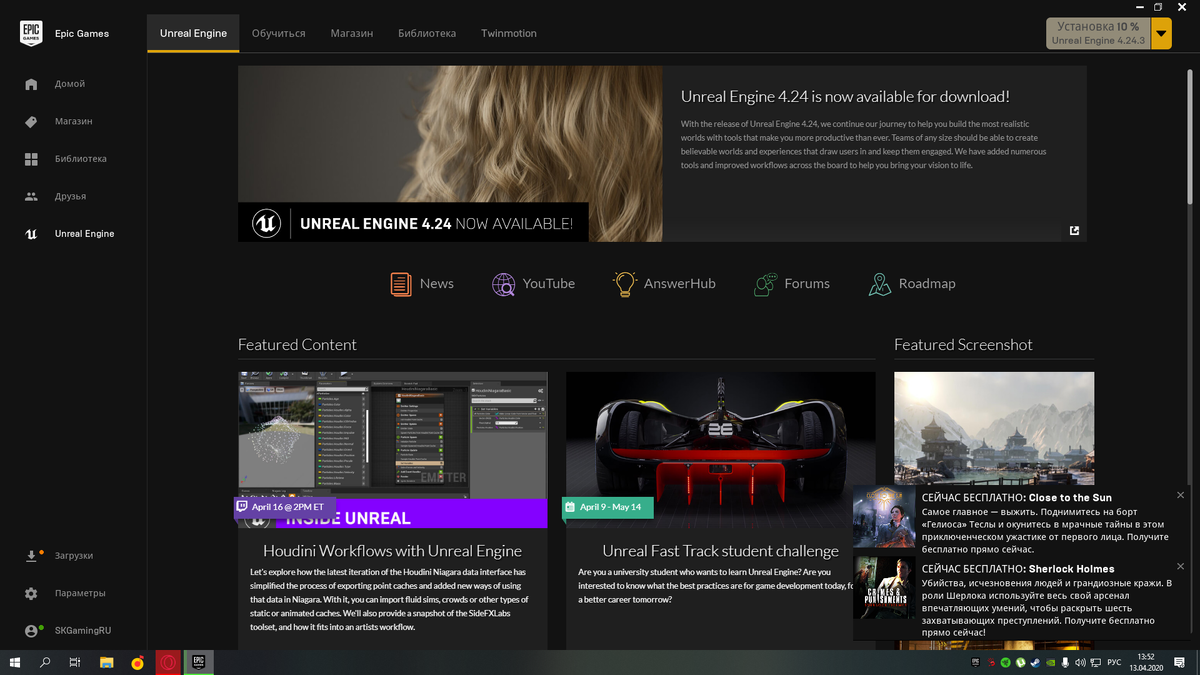Open the Featured Screenshot image

click(994, 428)
